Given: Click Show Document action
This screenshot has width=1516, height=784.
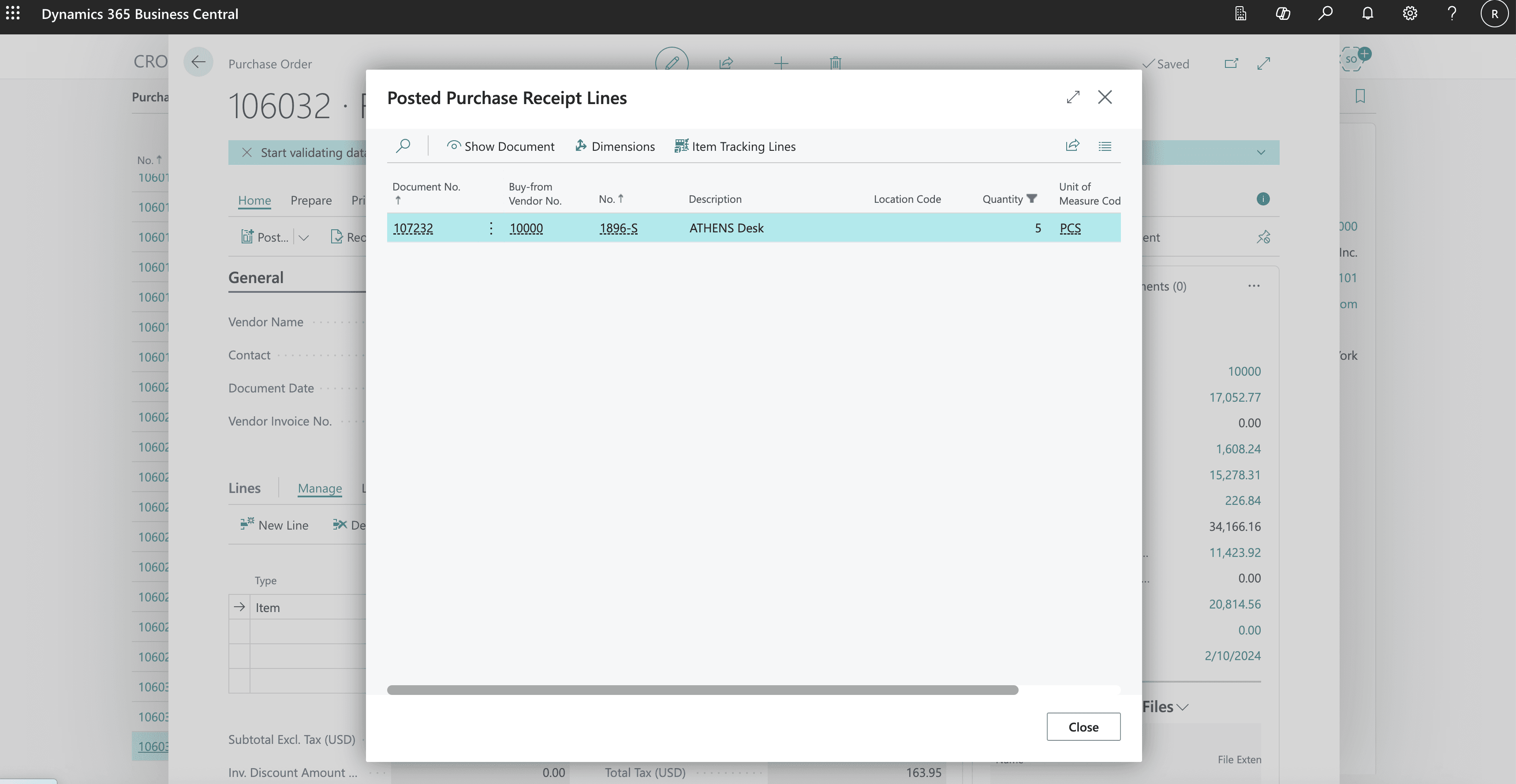Looking at the screenshot, I should tap(500, 146).
